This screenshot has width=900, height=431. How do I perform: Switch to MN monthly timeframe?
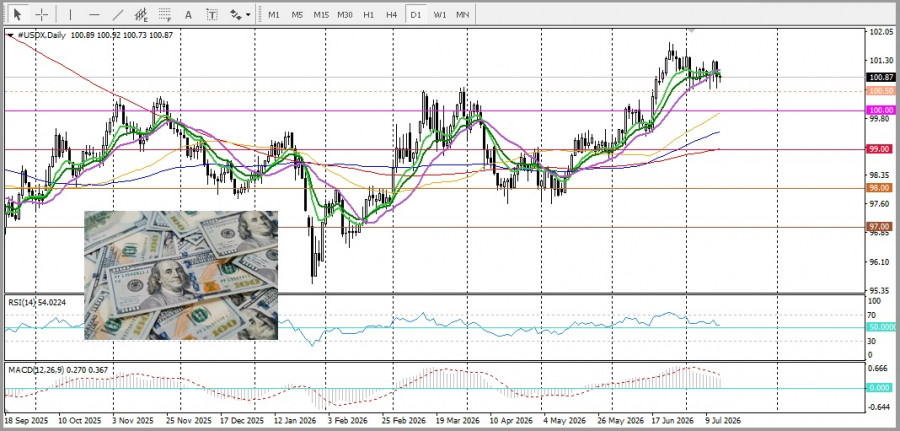click(x=462, y=15)
